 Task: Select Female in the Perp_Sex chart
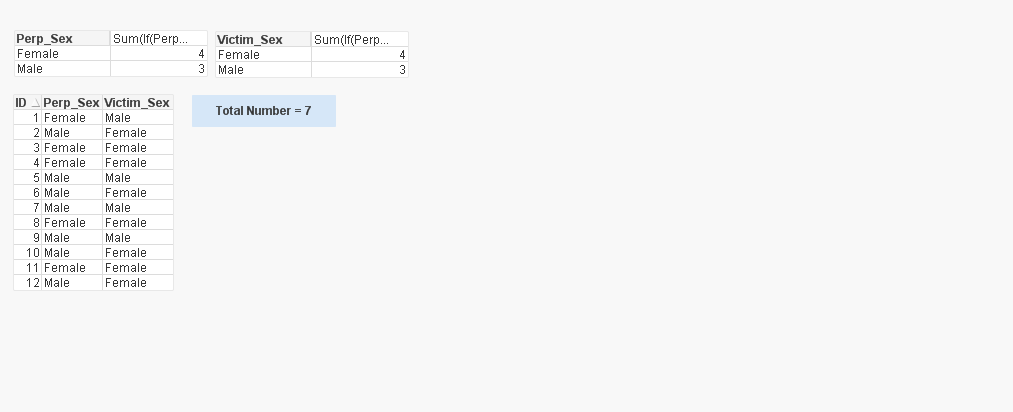(x=39, y=54)
